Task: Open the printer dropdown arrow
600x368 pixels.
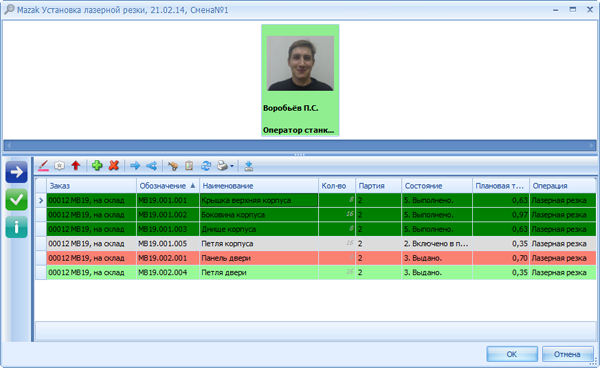Action: [x=232, y=166]
